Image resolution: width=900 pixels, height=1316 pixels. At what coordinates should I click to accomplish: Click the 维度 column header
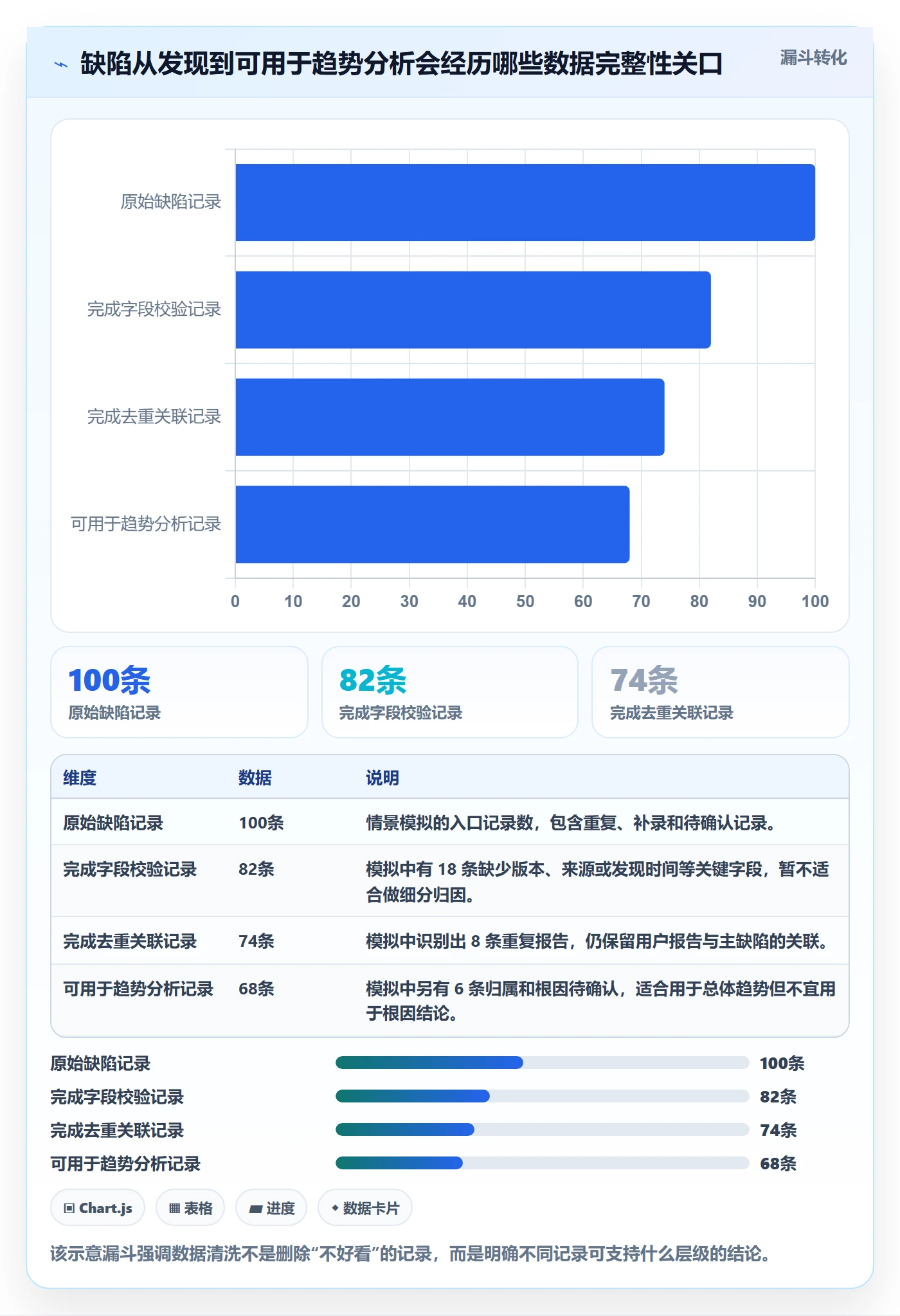pyautogui.click(x=80, y=778)
